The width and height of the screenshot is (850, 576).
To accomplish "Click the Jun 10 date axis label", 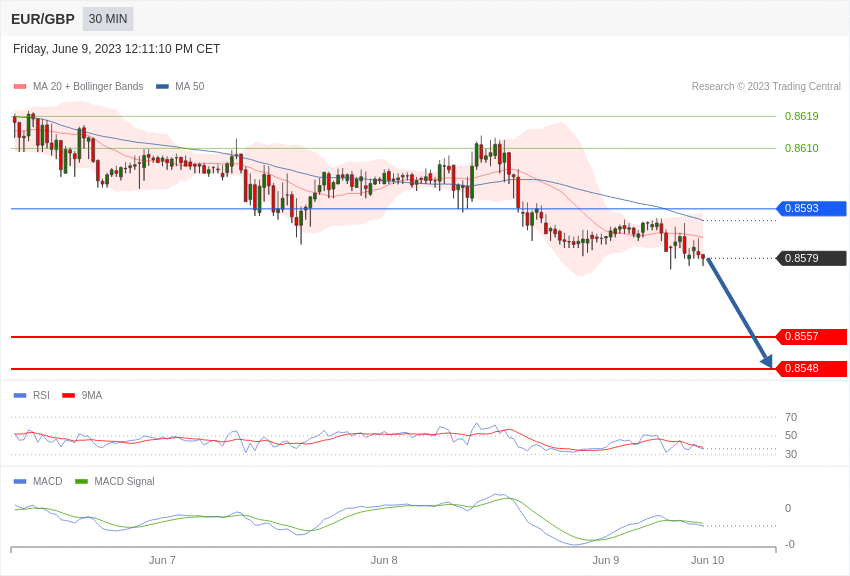I will [x=707, y=560].
